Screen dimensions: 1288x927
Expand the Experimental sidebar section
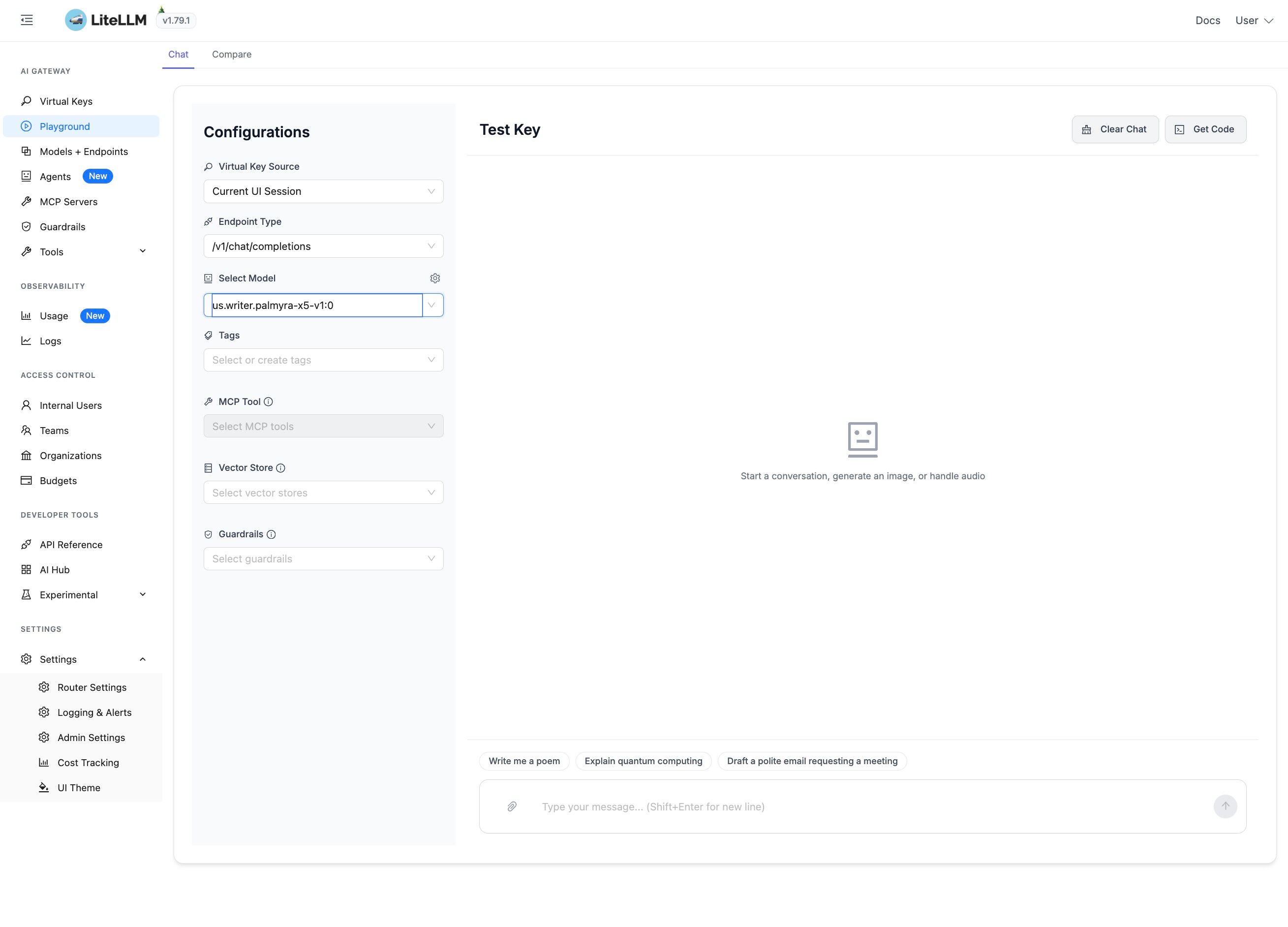pyautogui.click(x=143, y=595)
